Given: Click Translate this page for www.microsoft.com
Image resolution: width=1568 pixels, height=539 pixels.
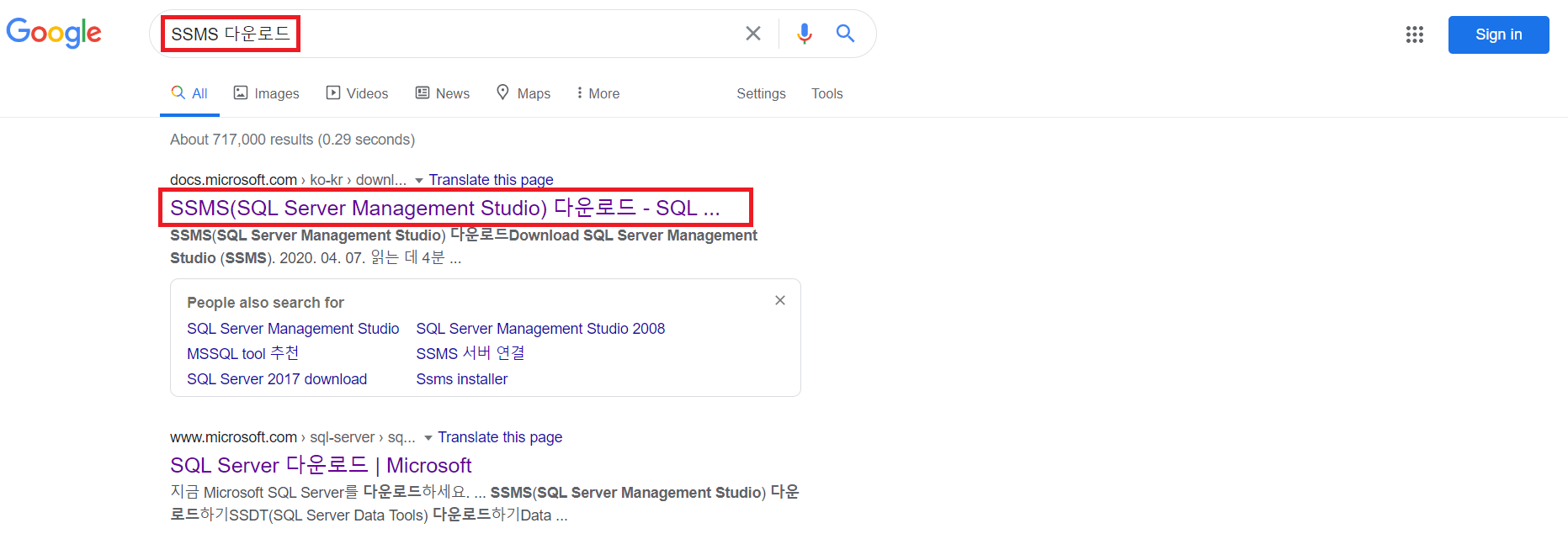Looking at the screenshot, I should (500, 437).
